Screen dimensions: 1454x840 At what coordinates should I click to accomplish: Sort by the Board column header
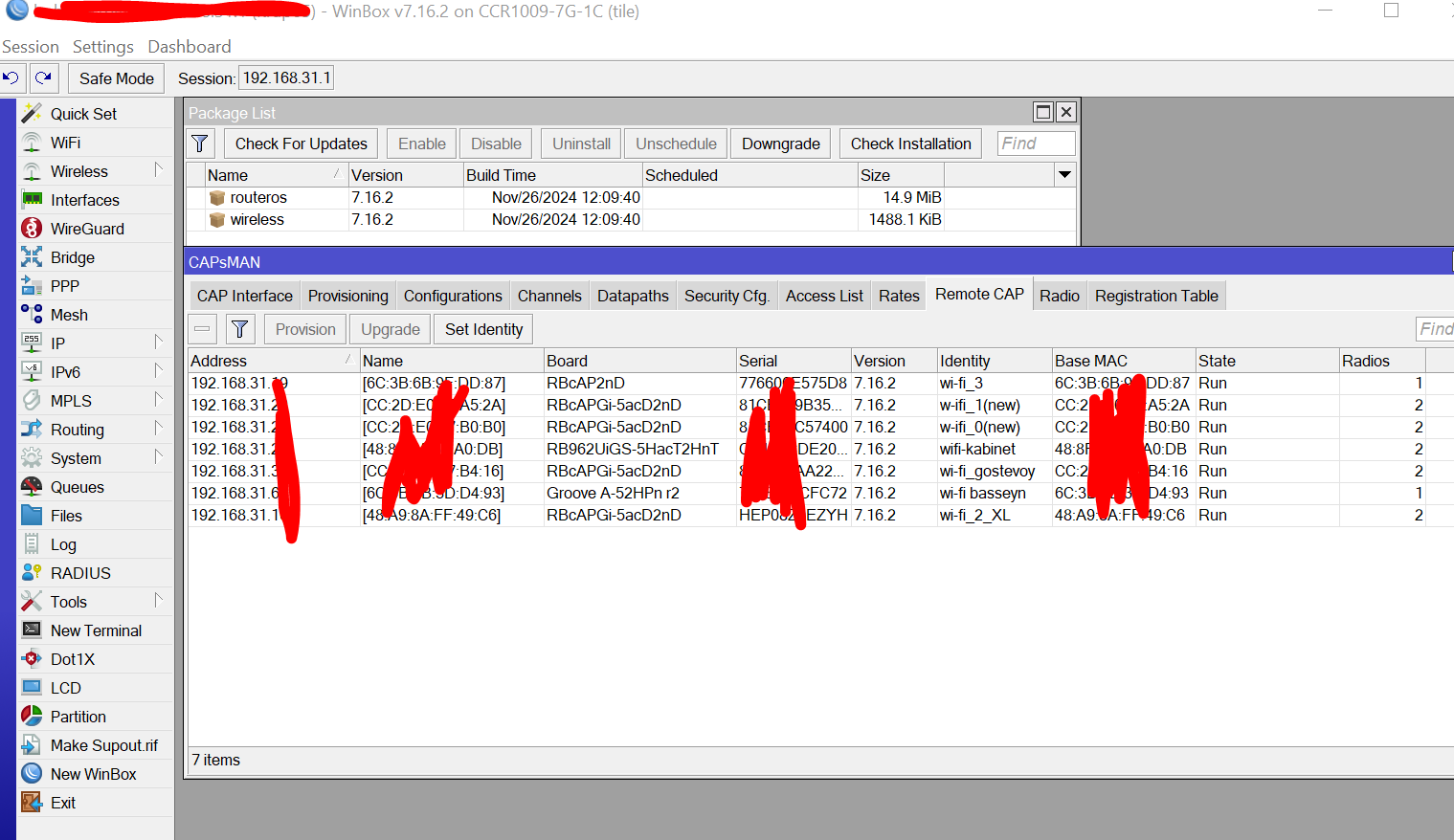click(x=639, y=361)
